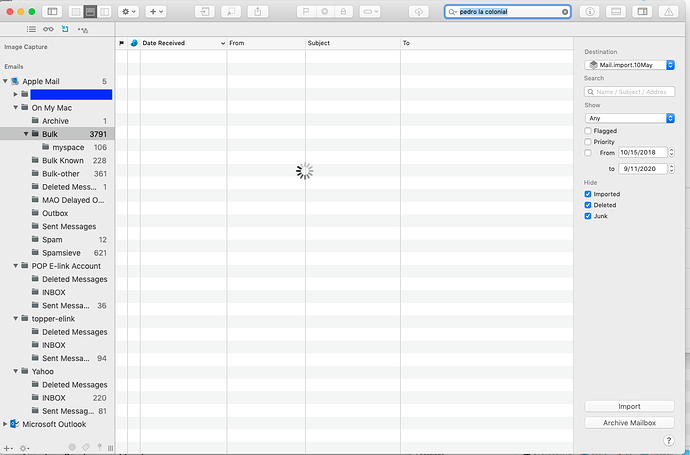Click the lock icon in the toolbar
690x455 pixels.
coord(343,11)
